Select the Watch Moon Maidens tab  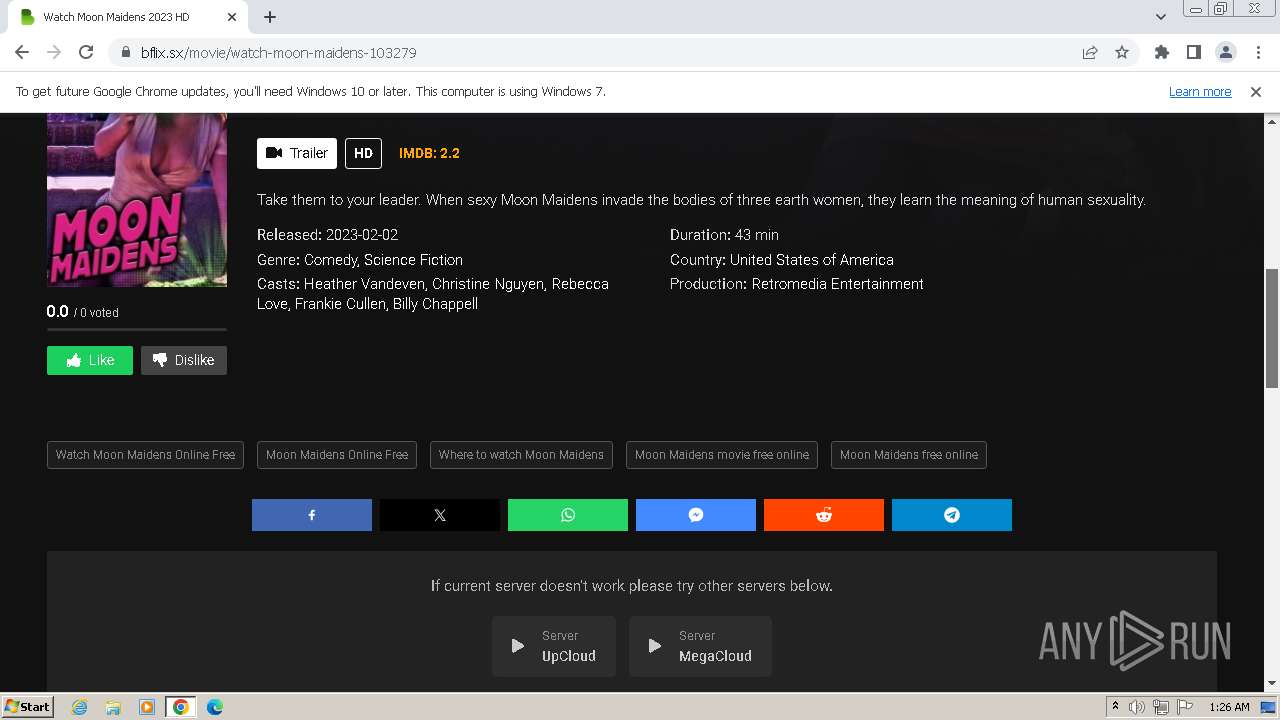click(125, 17)
